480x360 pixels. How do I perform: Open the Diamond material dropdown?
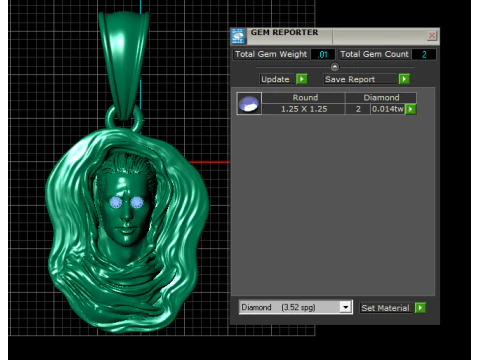pyautogui.click(x=346, y=307)
